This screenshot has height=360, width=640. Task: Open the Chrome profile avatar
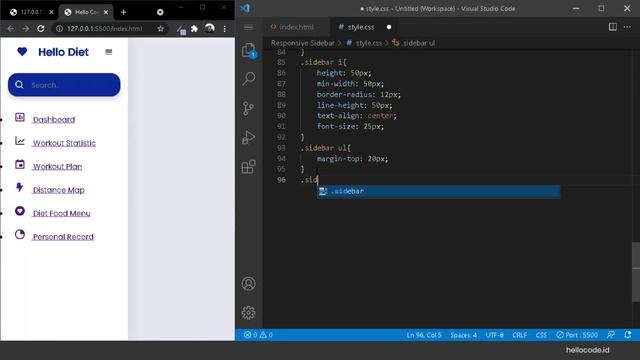point(210,28)
